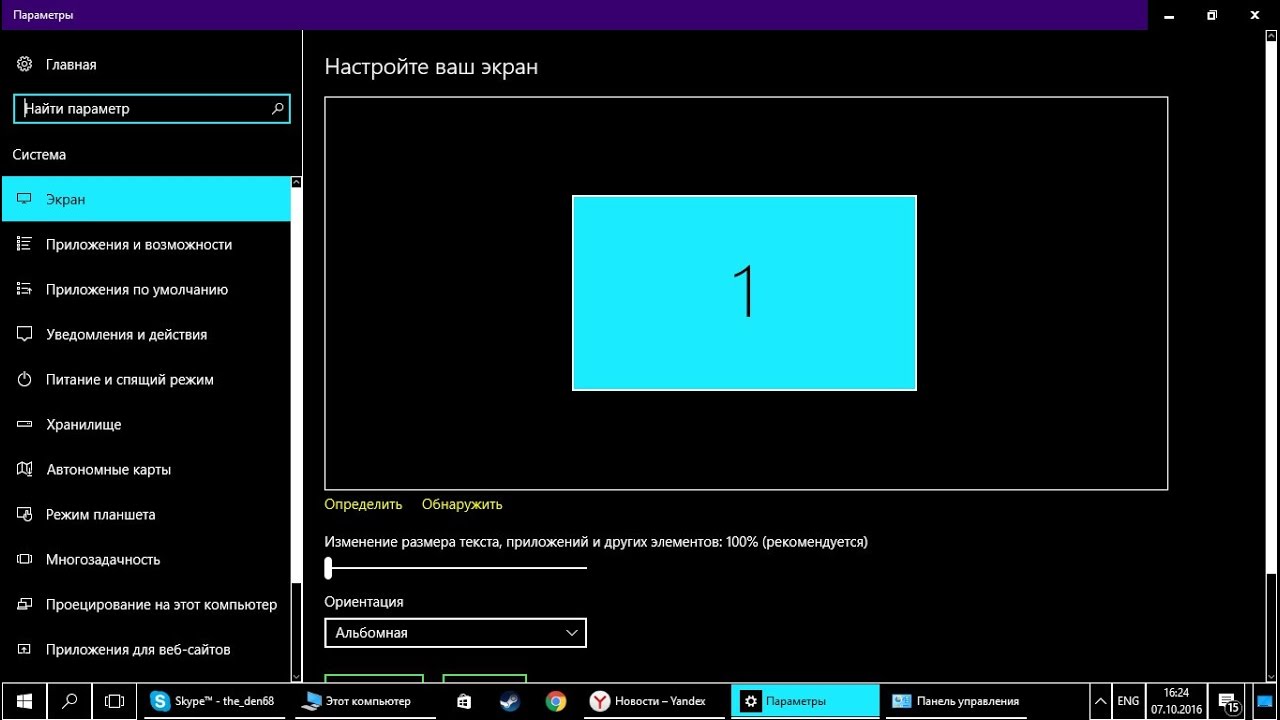Viewport: 1280px width, 720px height.
Task: Open Хранилище section
Action: pyautogui.click(x=146, y=424)
